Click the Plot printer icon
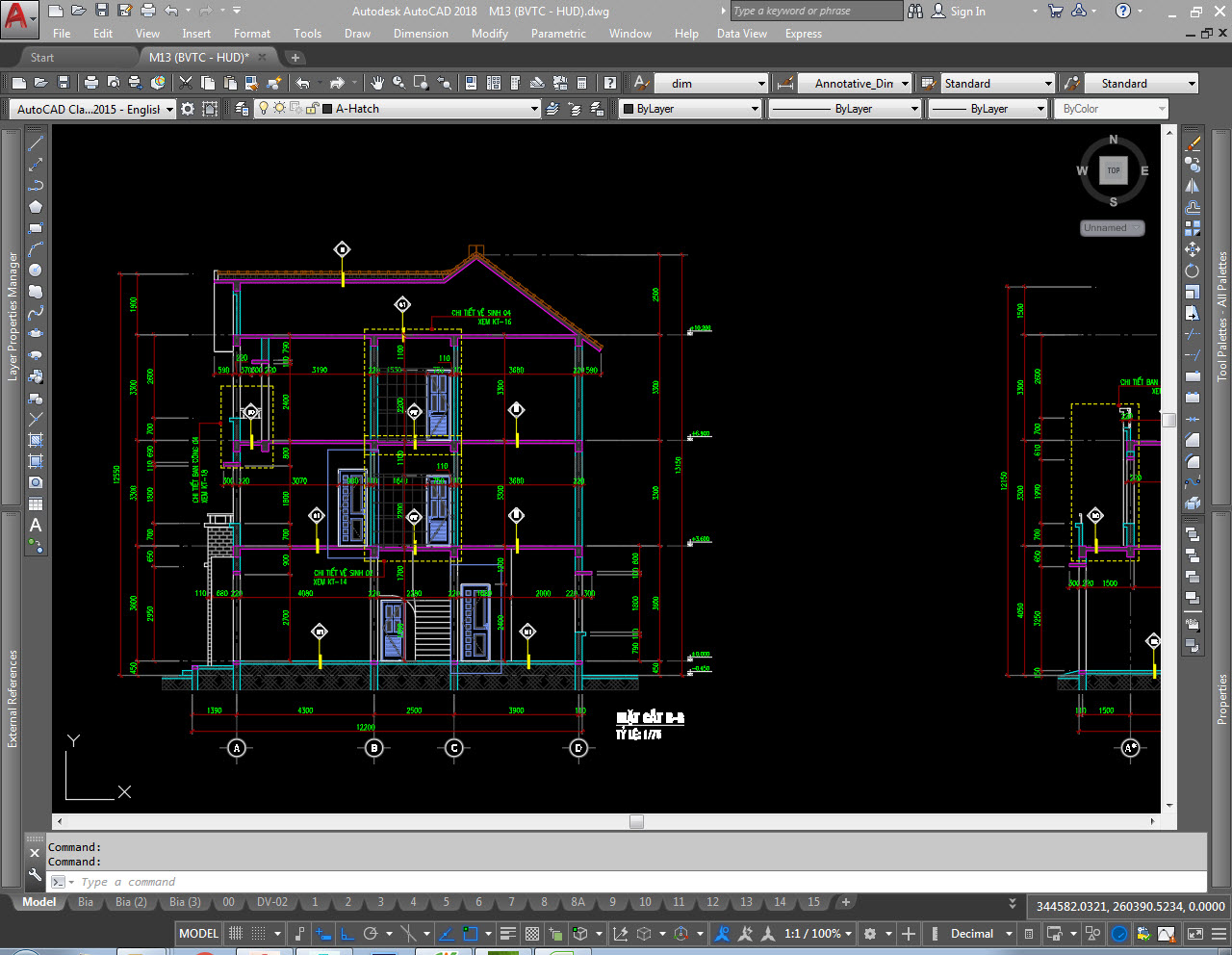The height and width of the screenshot is (955, 1232). click(91, 83)
